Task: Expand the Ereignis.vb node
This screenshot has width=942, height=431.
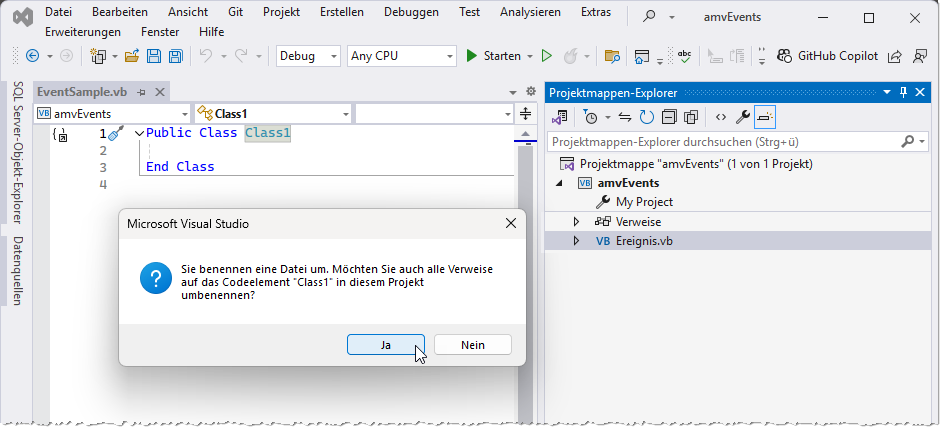Action: click(x=576, y=241)
